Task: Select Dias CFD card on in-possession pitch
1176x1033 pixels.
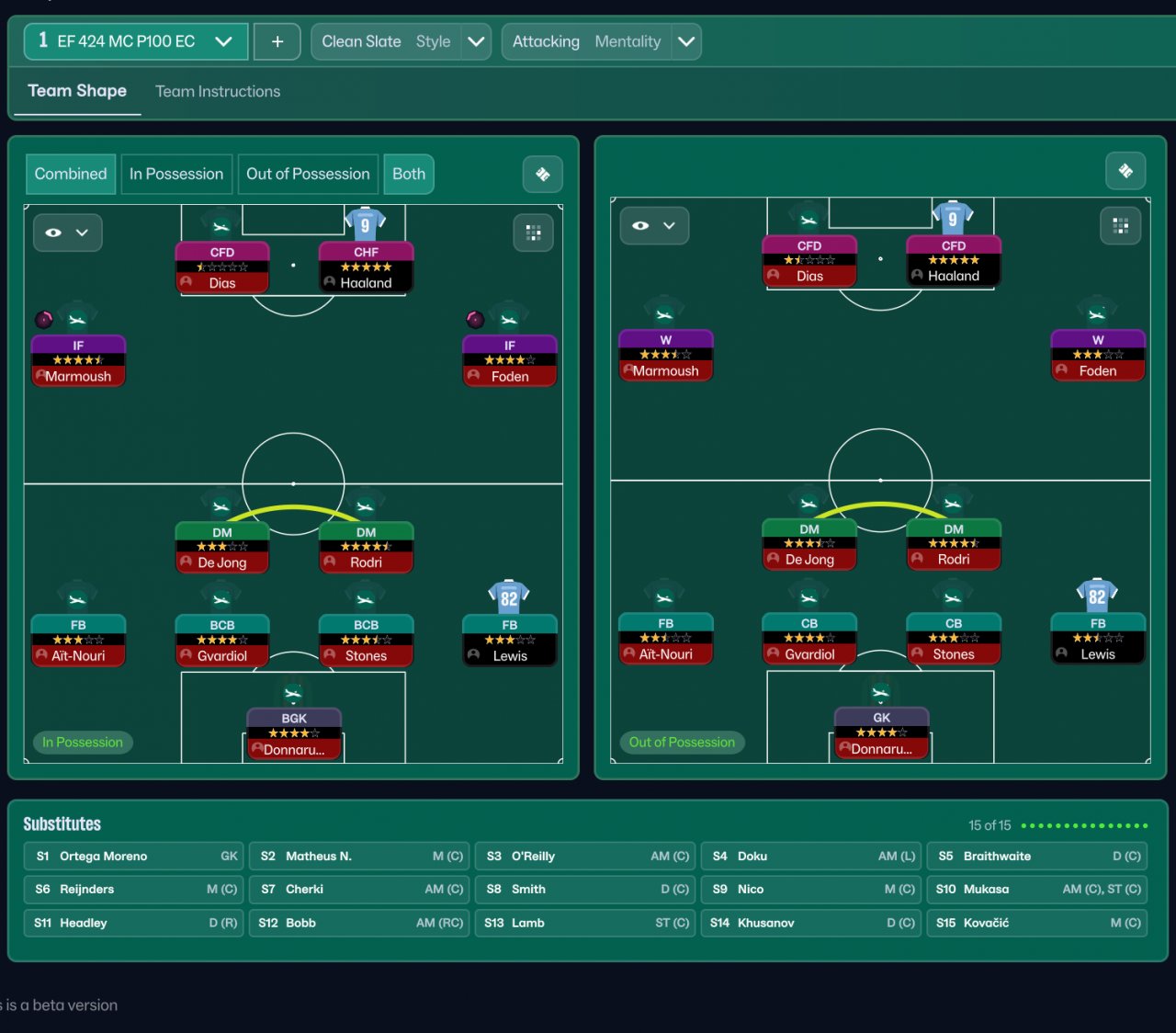Action: point(222,267)
